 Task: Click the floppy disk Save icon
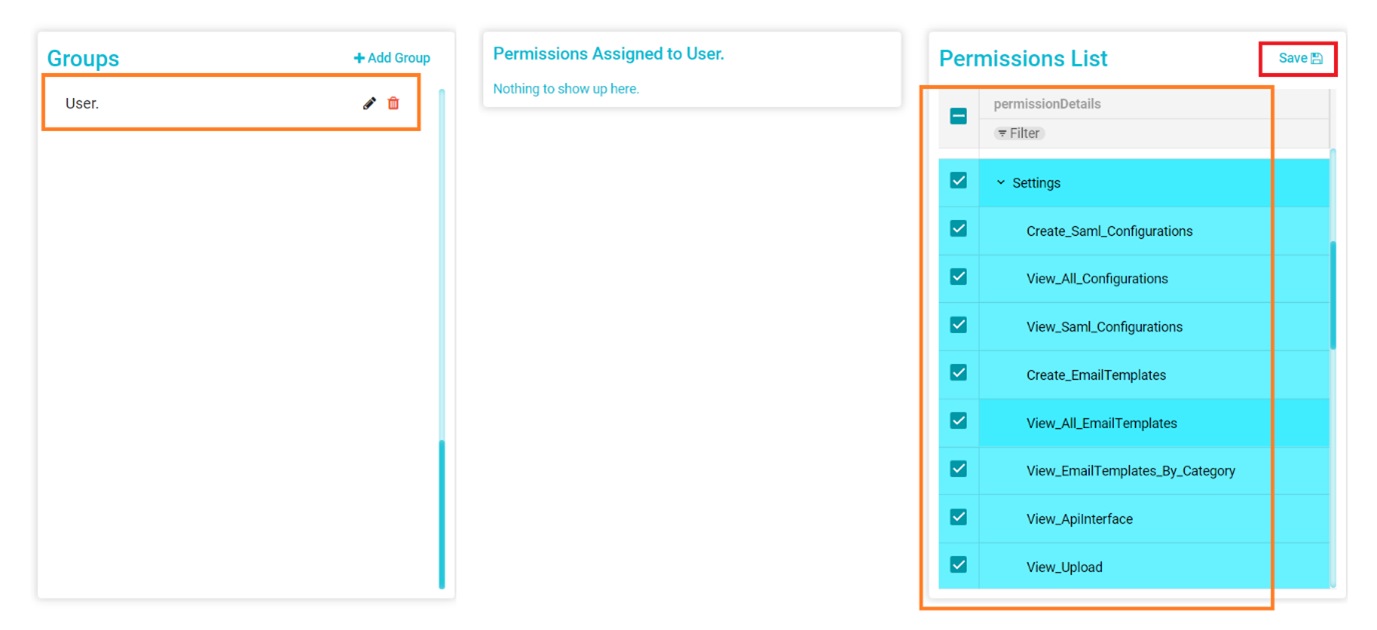click(1317, 58)
